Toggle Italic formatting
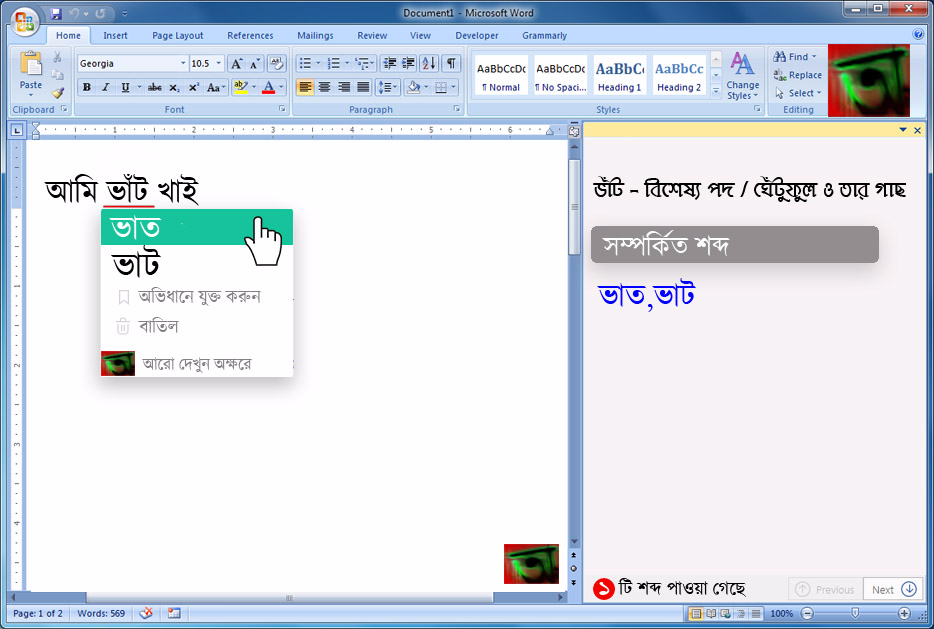Screen dimensions: 934x629 tap(105, 87)
